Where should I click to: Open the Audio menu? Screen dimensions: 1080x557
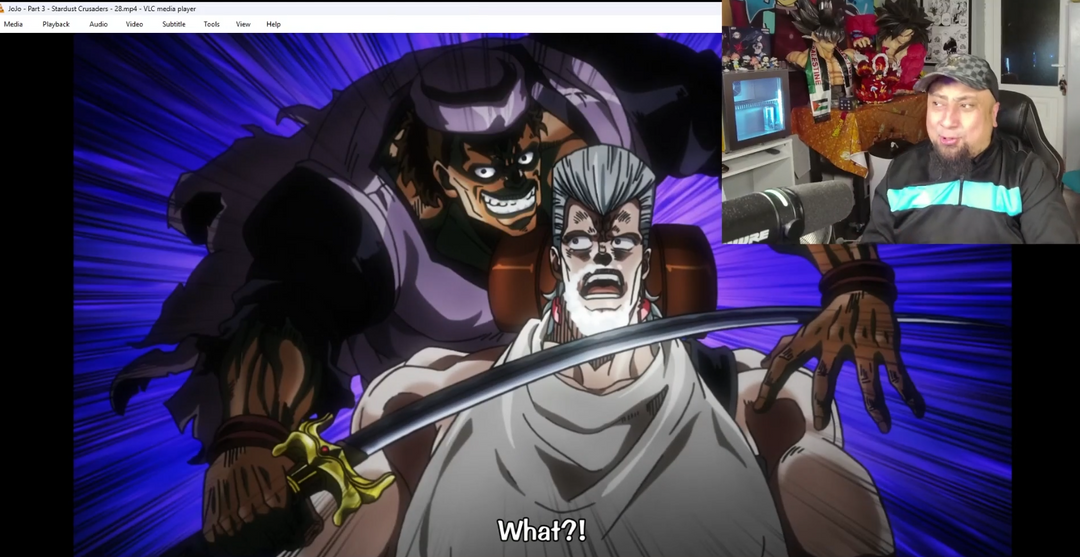[x=98, y=24]
